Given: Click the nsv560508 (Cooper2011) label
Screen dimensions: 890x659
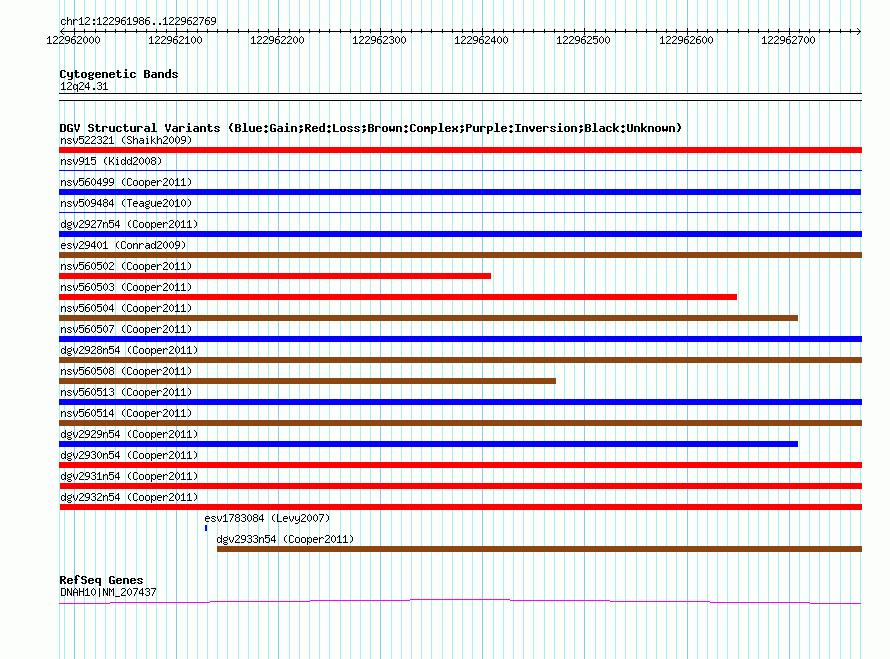Looking at the screenshot, I should (126, 371).
